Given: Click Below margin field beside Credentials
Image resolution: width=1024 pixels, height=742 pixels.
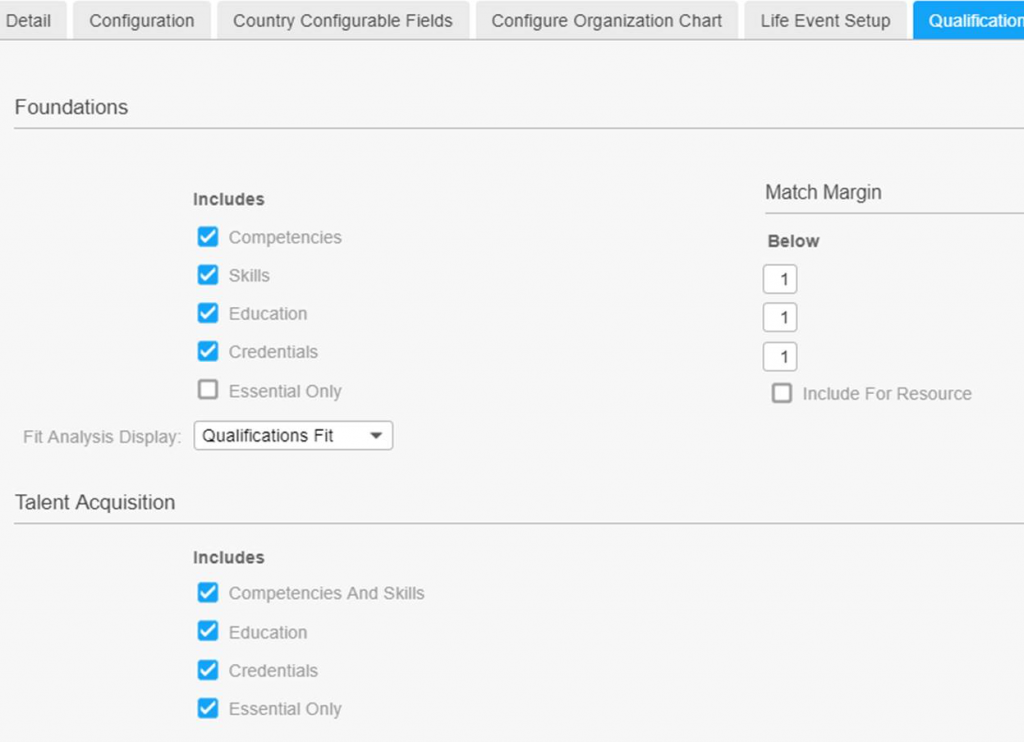Looking at the screenshot, I should coord(780,357).
